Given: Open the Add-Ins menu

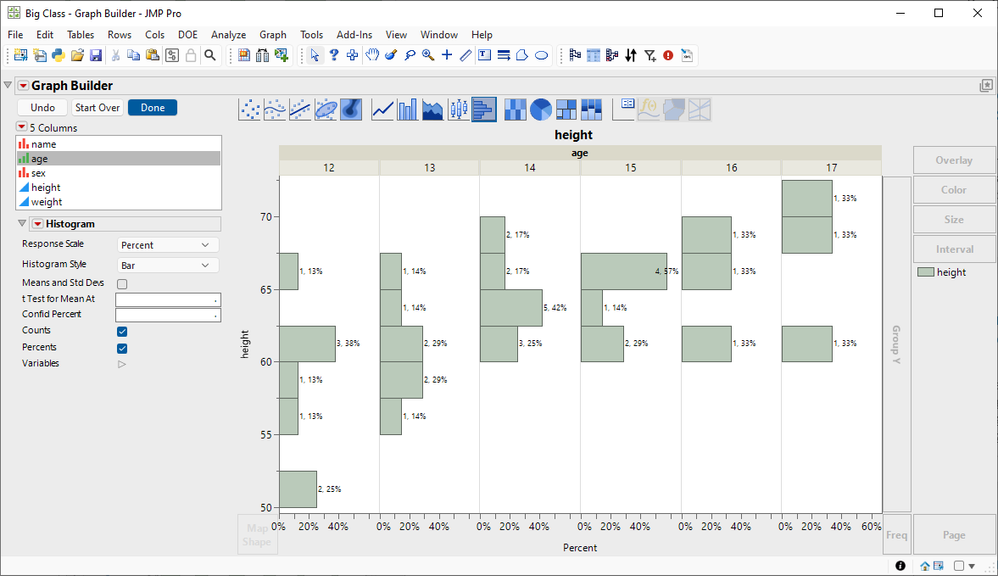Looking at the screenshot, I should 355,35.
